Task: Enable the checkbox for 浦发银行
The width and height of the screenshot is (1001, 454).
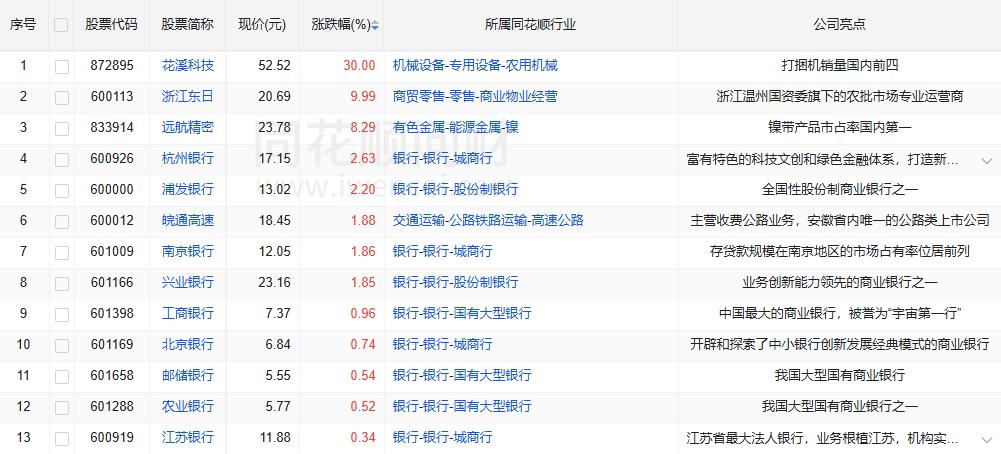Action: click(x=62, y=190)
